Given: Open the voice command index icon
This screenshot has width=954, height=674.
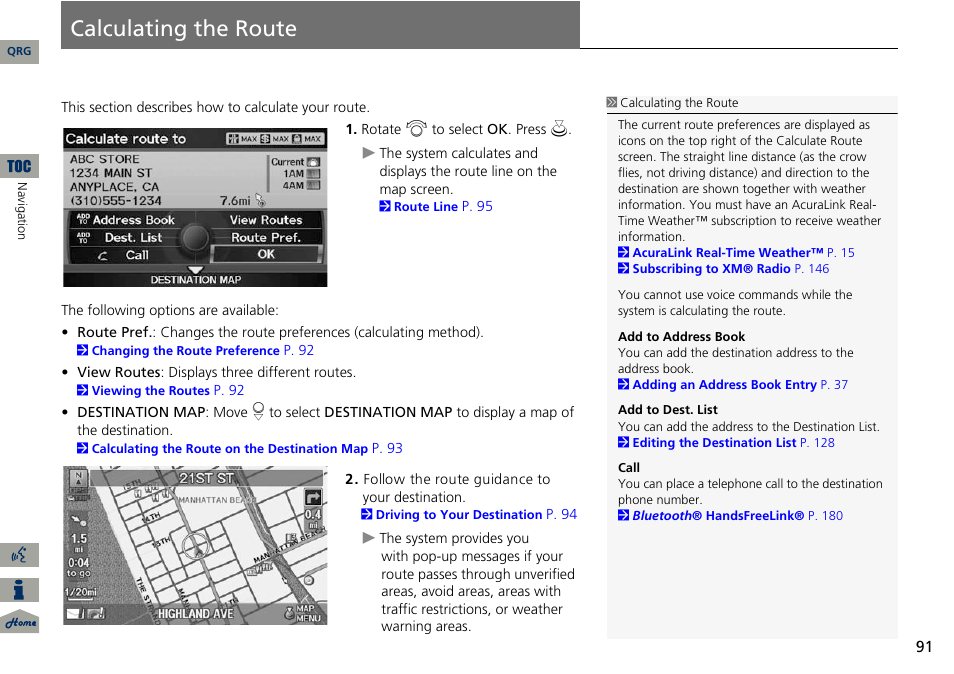Looking at the screenshot, I should pyautogui.click(x=19, y=555).
